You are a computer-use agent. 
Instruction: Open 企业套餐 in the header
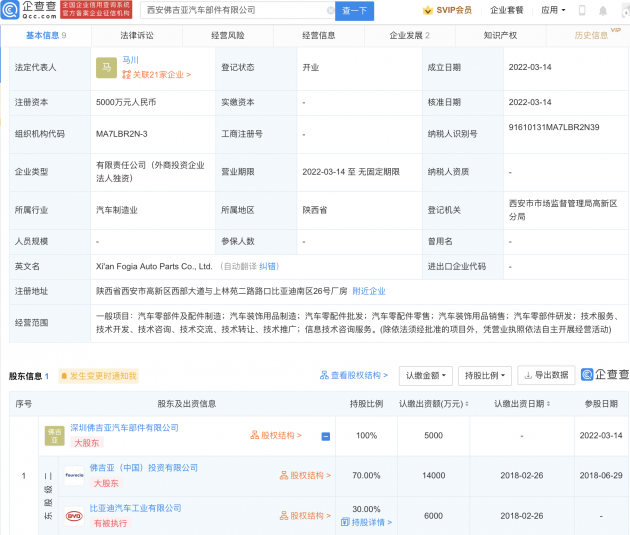click(x=507, y=10)
